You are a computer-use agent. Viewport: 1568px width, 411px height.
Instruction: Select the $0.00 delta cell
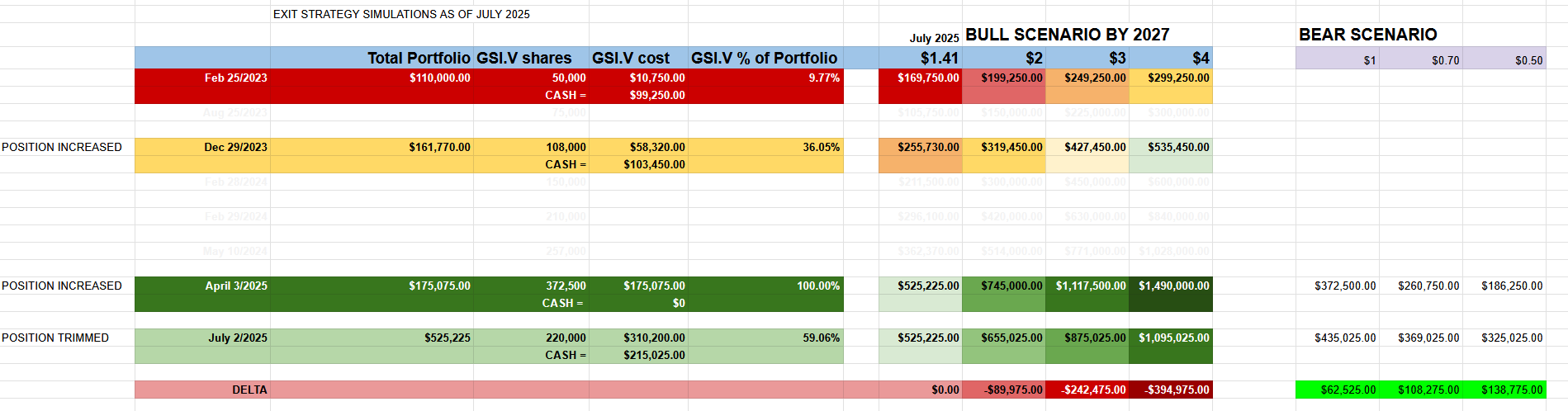[921, 390]
